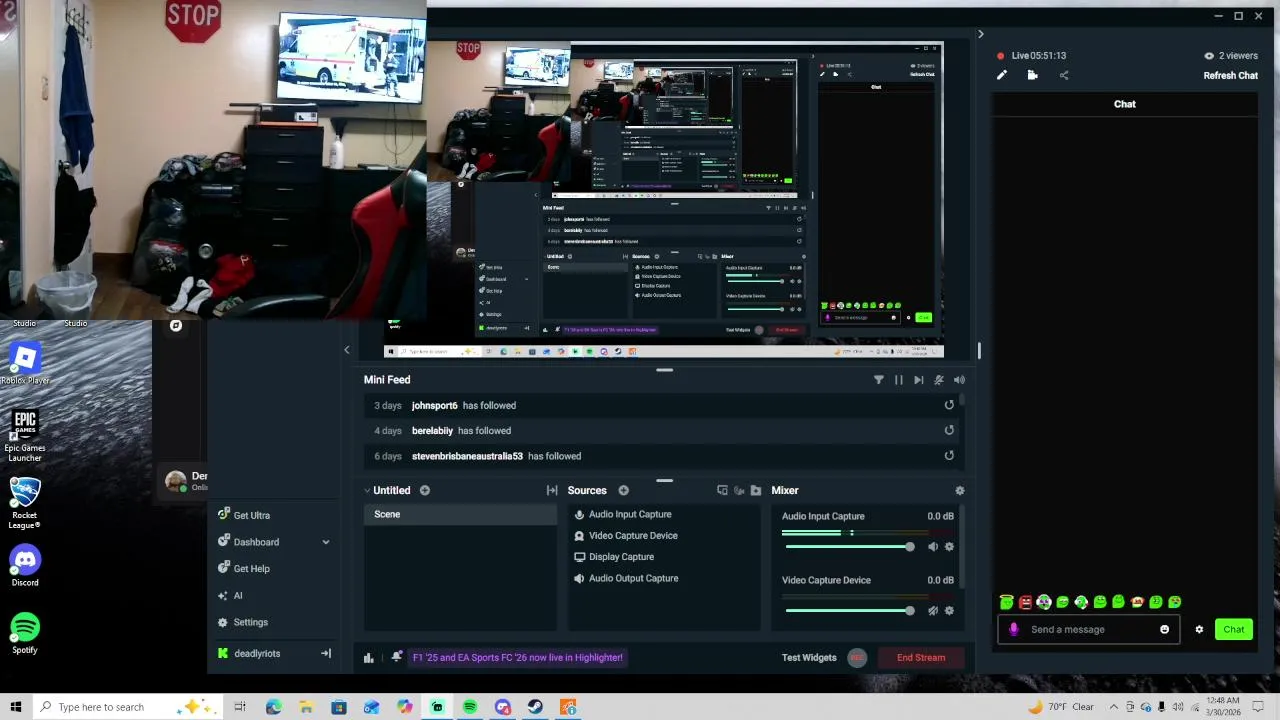Select the Chat tab header
The image size is (1280, 720).
click(x=1125, y=104)
